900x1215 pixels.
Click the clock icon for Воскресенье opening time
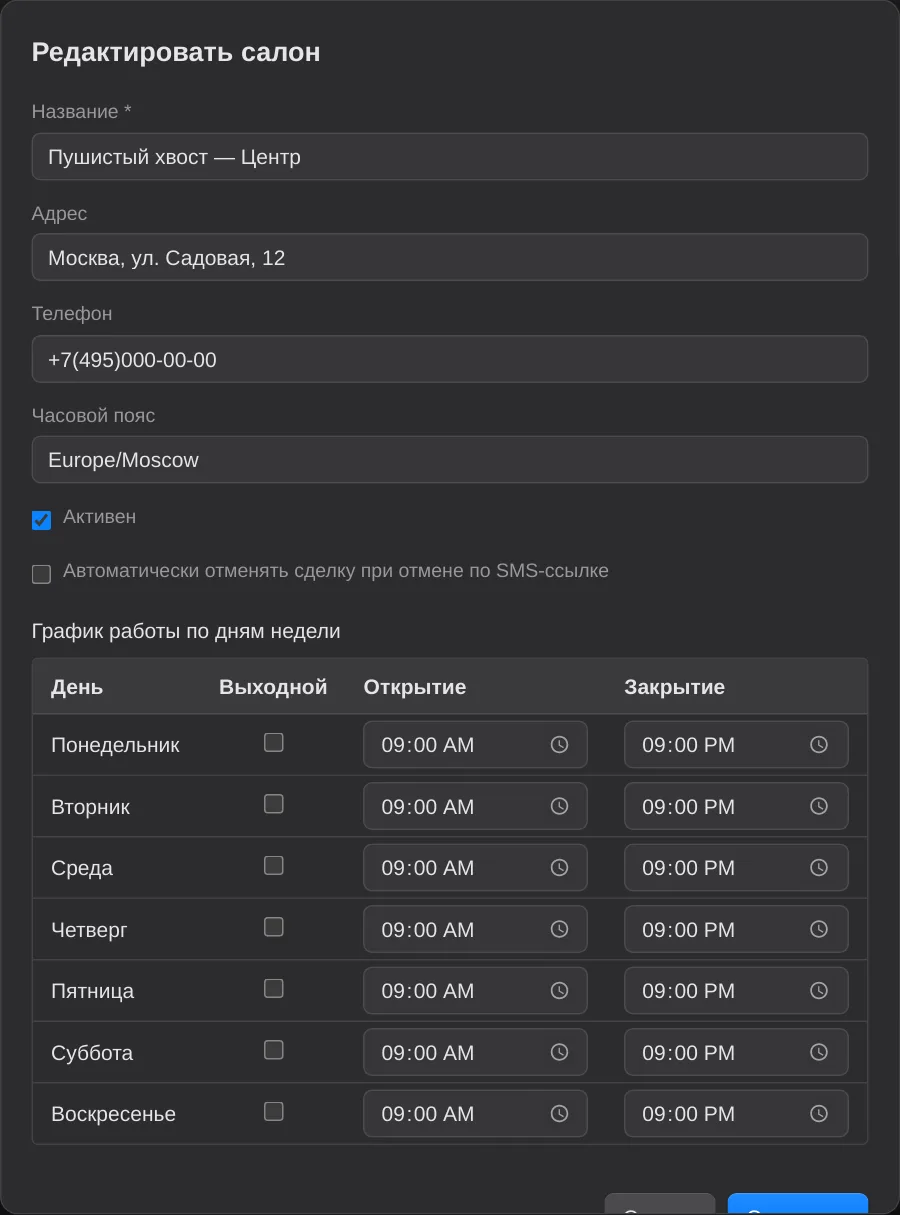pos(559,1114)
